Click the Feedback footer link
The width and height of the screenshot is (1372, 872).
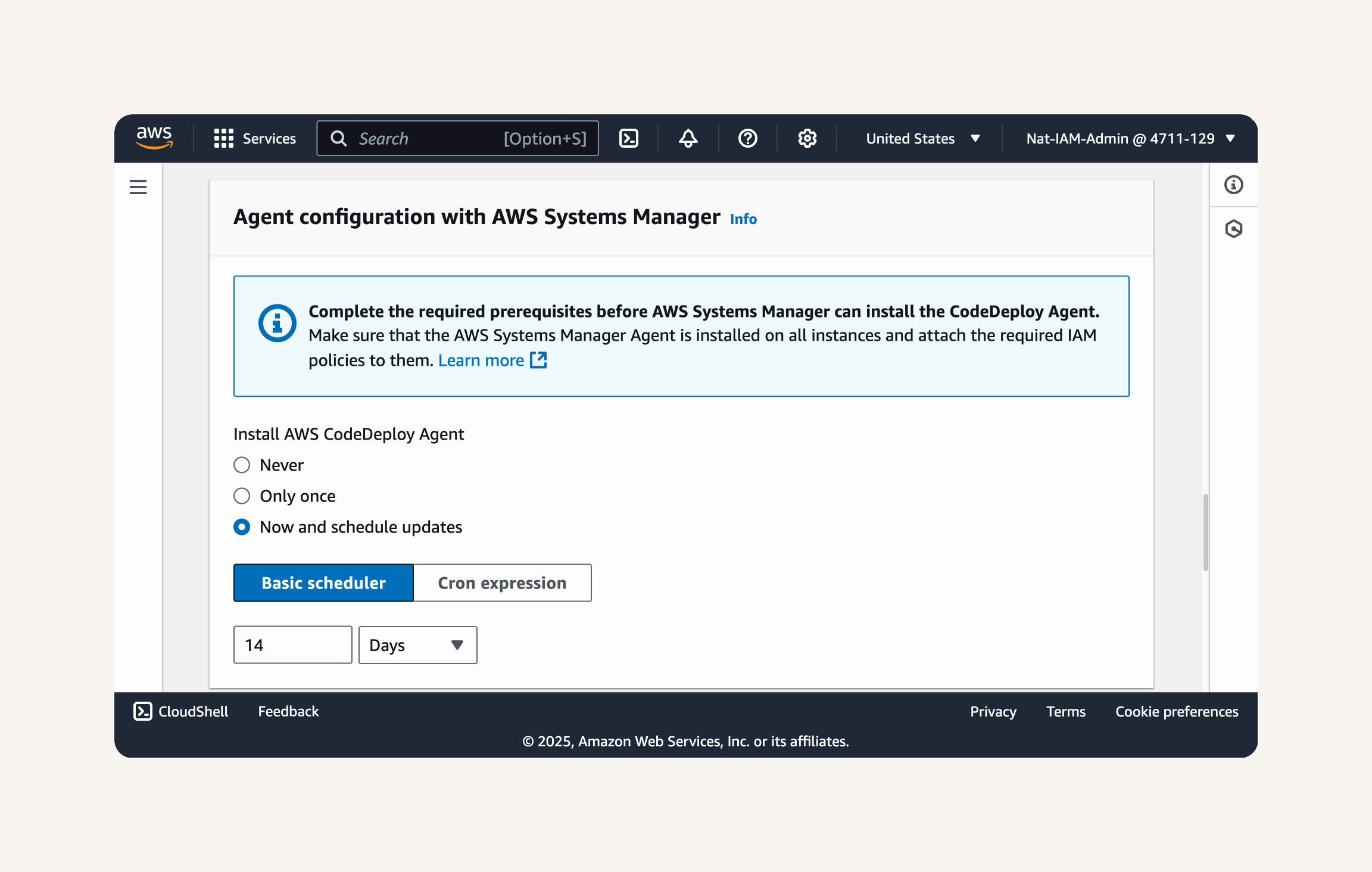pyautogui.click(x=288, y=711)
